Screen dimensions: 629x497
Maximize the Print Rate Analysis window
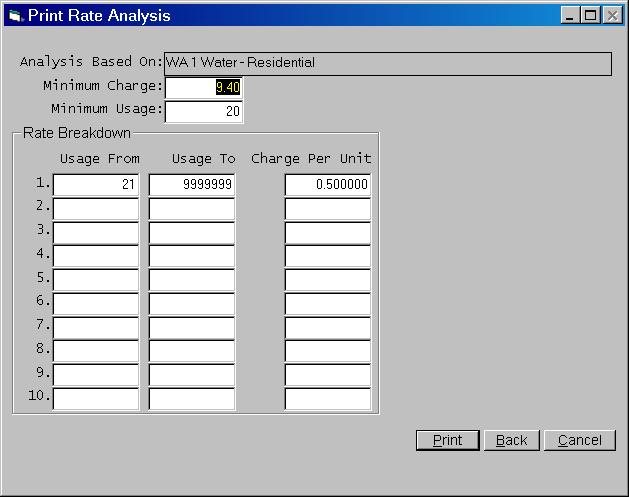(590, 15)
